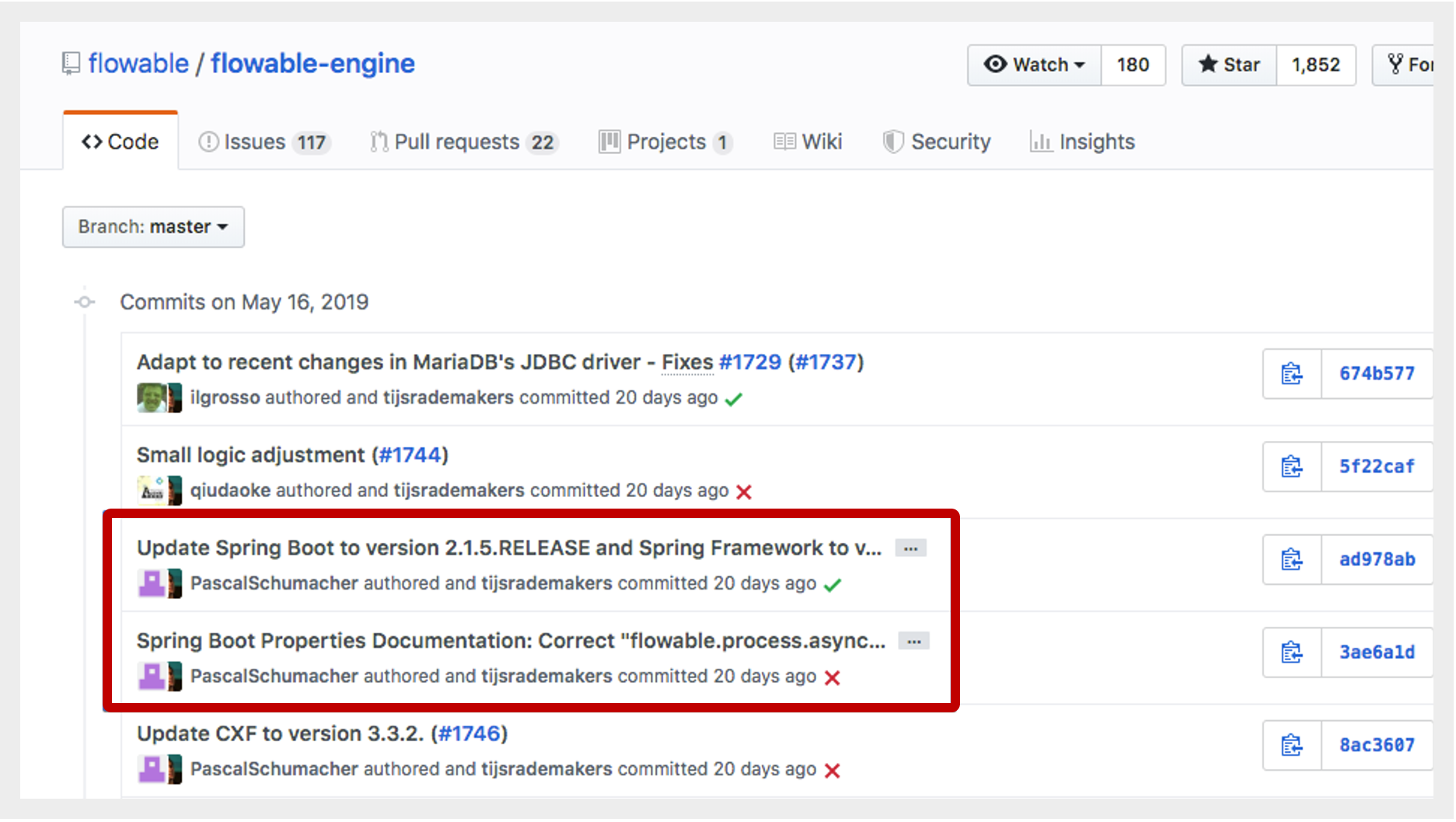Open pull request link #1744
The image size is (1456, 822).
(410, 455)
